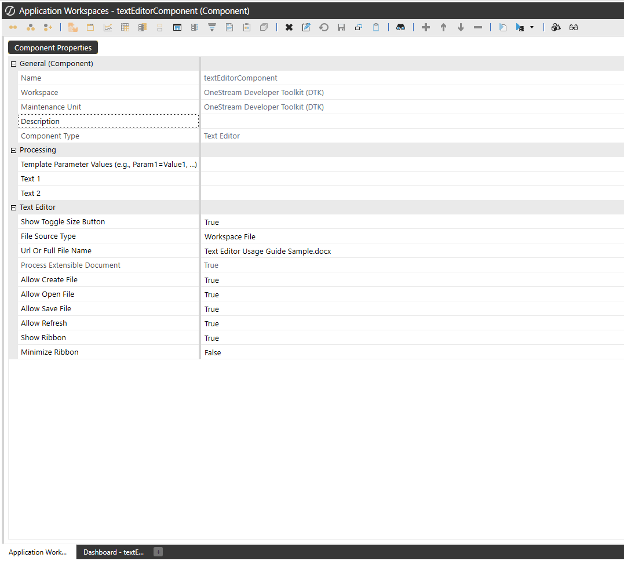Click the dark dashboard window toolbar icon

[177, 27]
